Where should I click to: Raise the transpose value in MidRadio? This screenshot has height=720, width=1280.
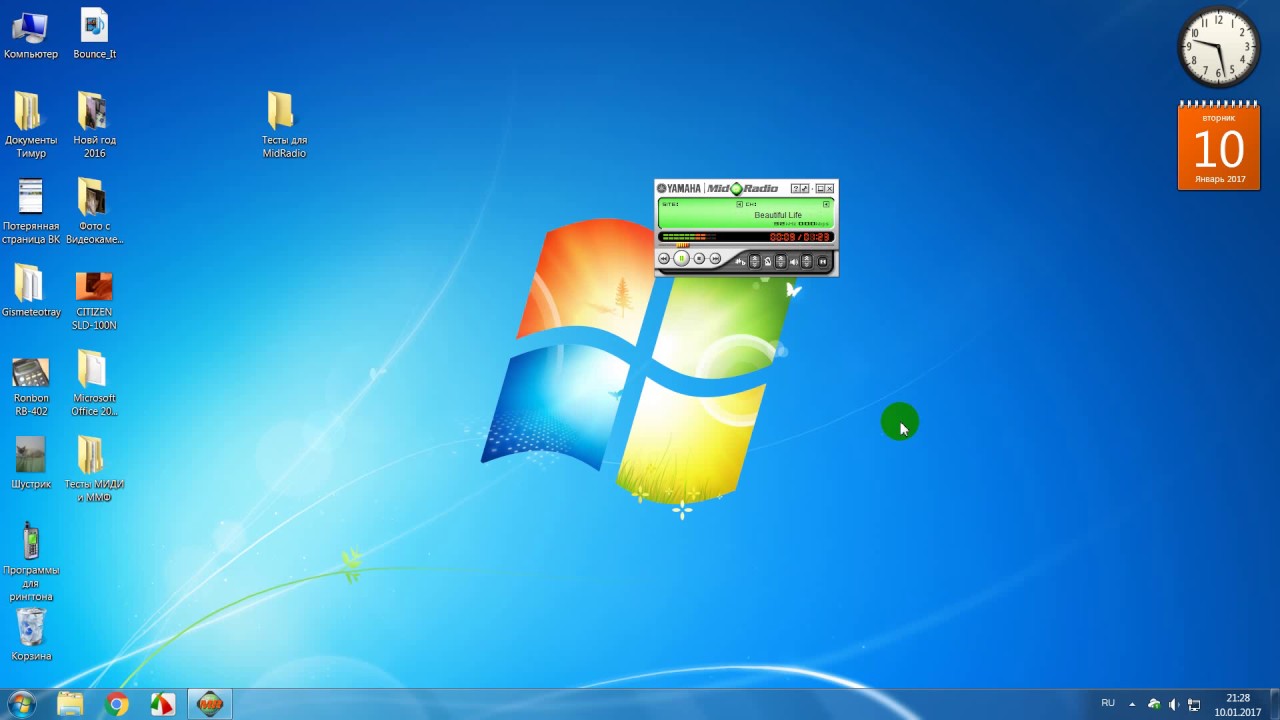tap(755, 257)
